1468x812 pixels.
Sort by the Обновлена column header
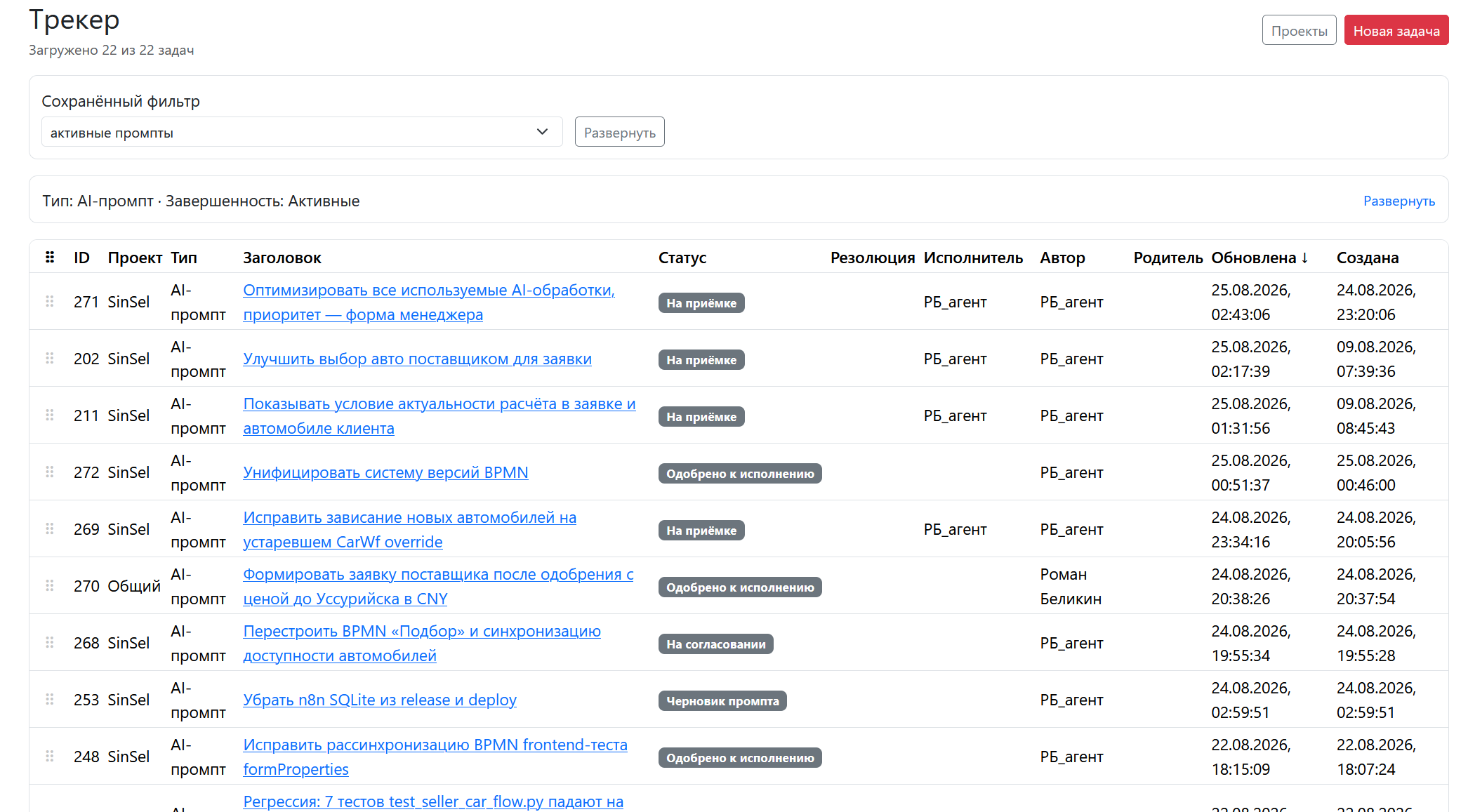coord(1259,258)
